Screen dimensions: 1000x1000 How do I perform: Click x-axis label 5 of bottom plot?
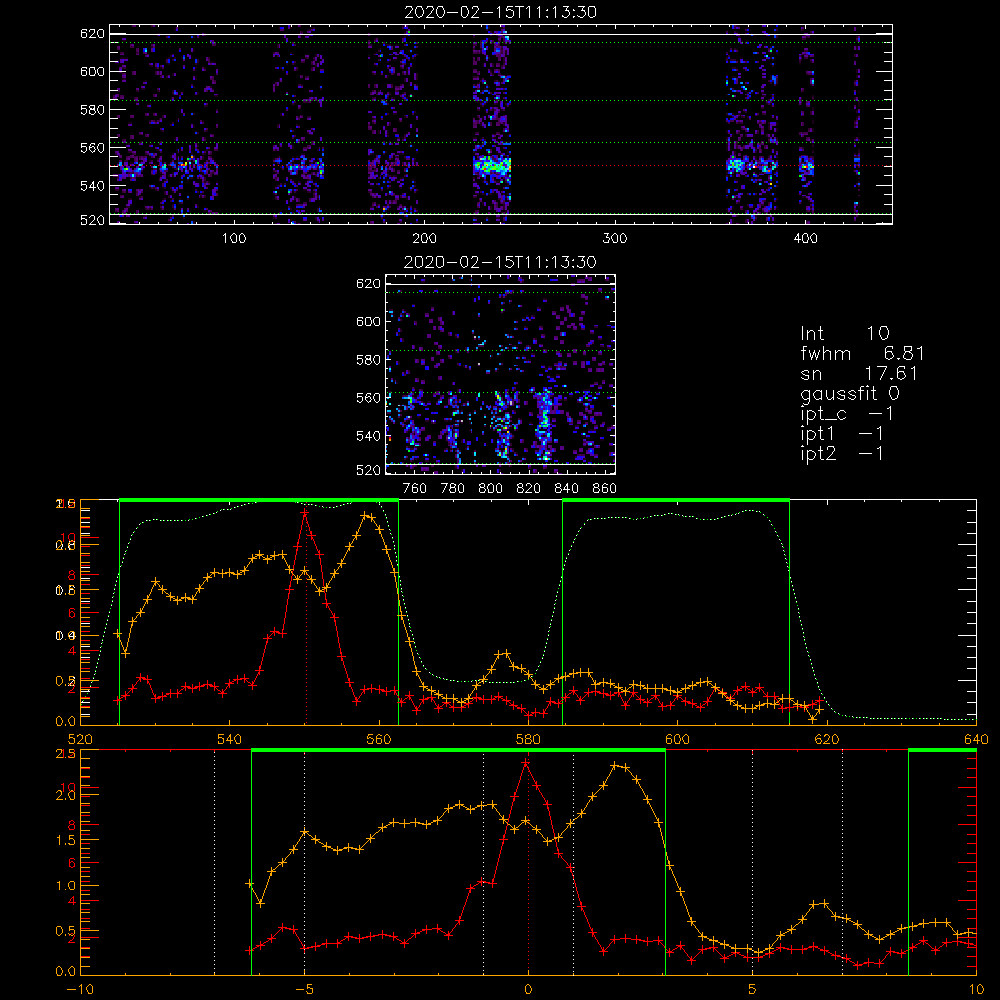click(x=753, y=989)
